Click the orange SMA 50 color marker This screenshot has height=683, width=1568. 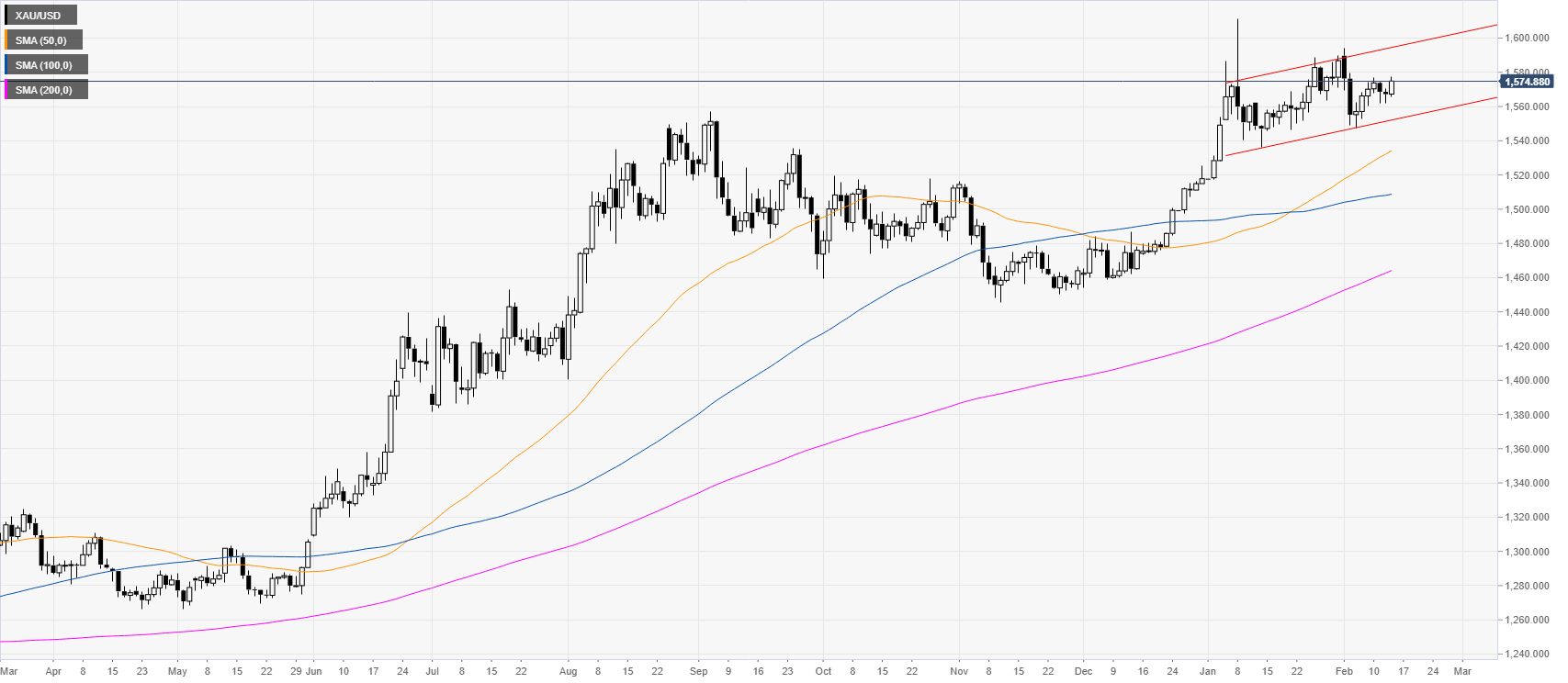pyautogui.click(x=6, y=40)
